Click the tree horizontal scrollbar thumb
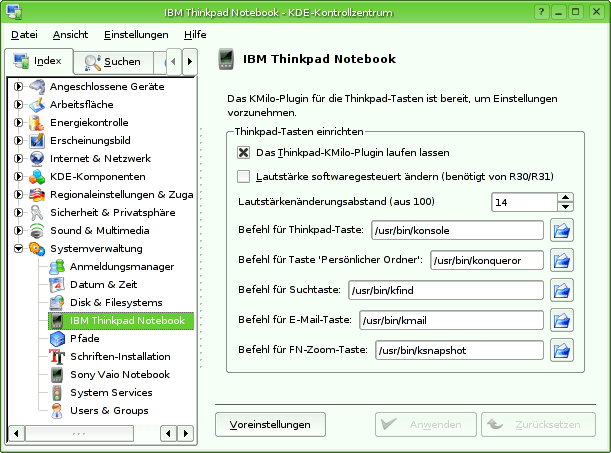The image size is (611, 453). point(79,433)
